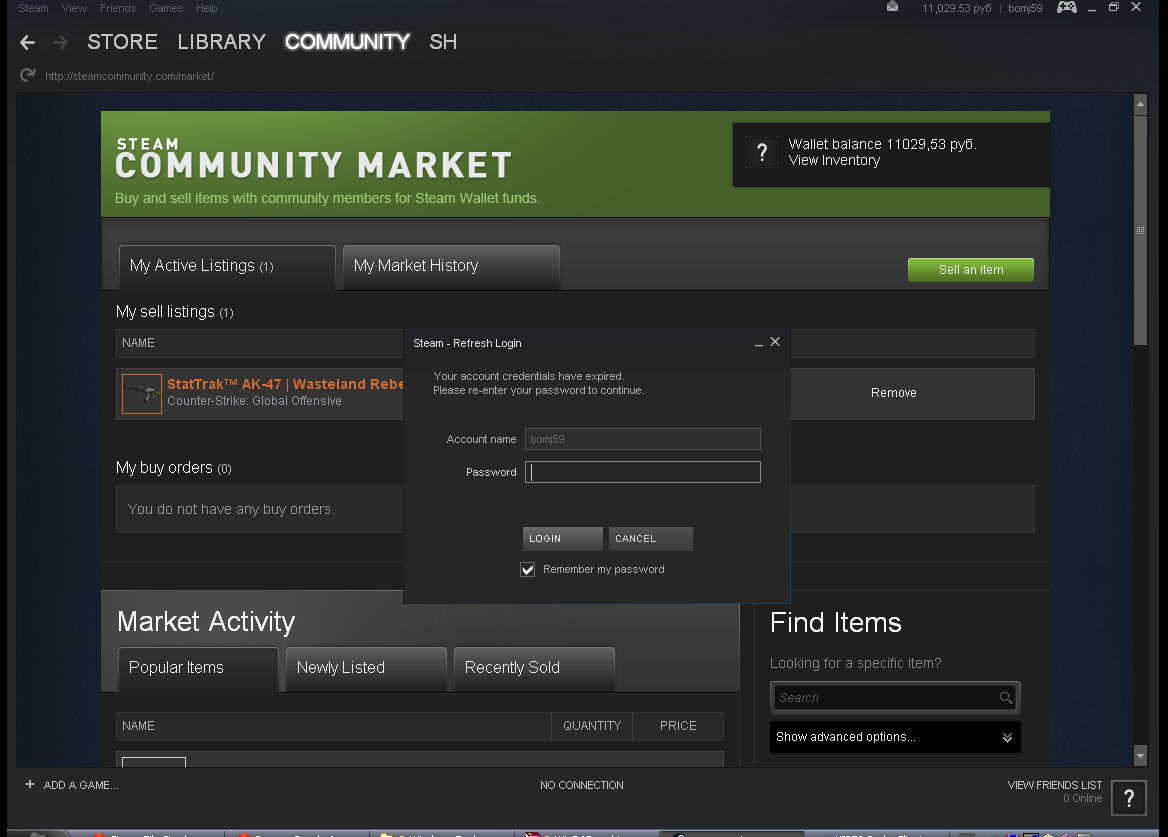Click the bomj59 account name at top
The height and width of the screenshot is (837, 1168).
[x=1025, y=8]
